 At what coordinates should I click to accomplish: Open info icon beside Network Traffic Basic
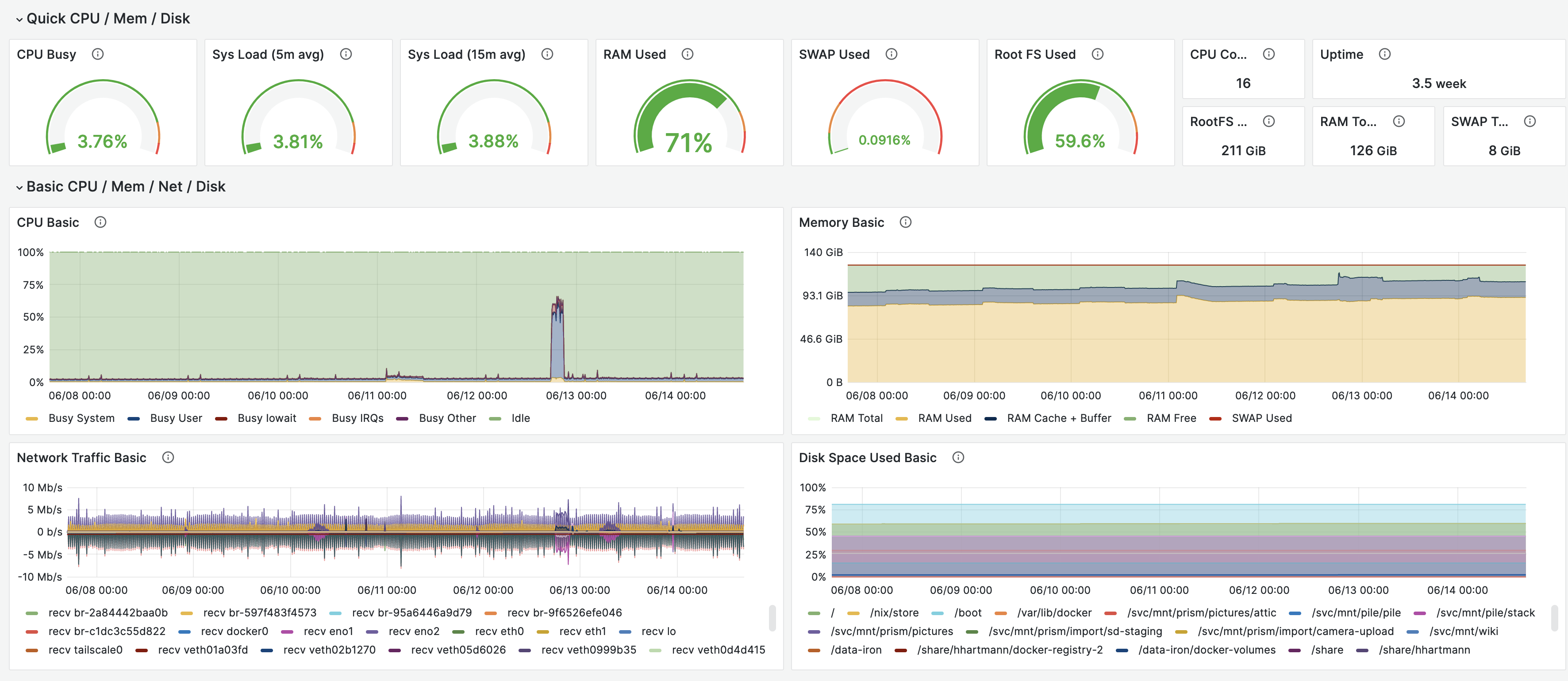pyautogui.click(x=168, y=457)
